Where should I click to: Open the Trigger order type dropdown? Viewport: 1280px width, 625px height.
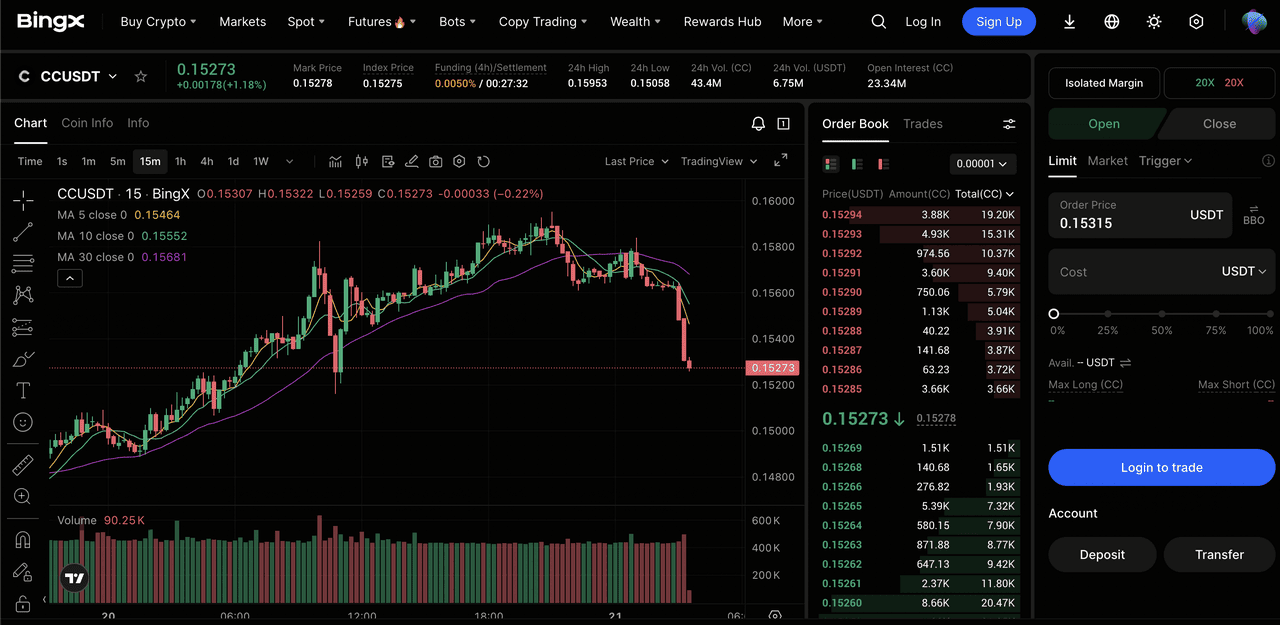[1165, 161]
